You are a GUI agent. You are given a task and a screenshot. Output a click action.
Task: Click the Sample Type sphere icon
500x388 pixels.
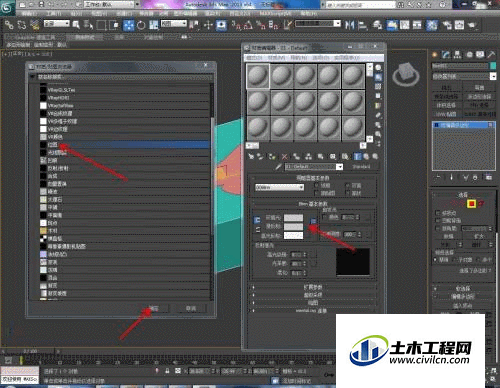coord(378,68)
